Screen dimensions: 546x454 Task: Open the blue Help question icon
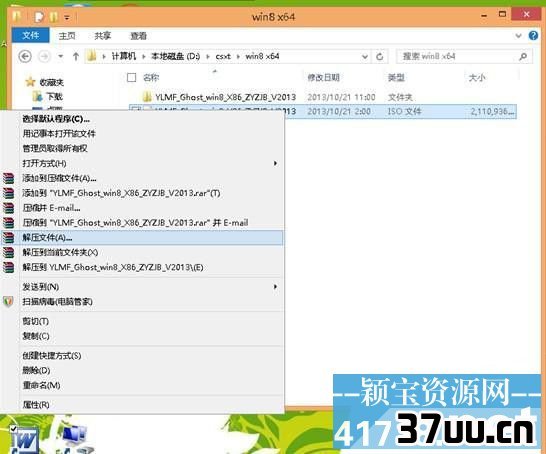pos(533,36)
